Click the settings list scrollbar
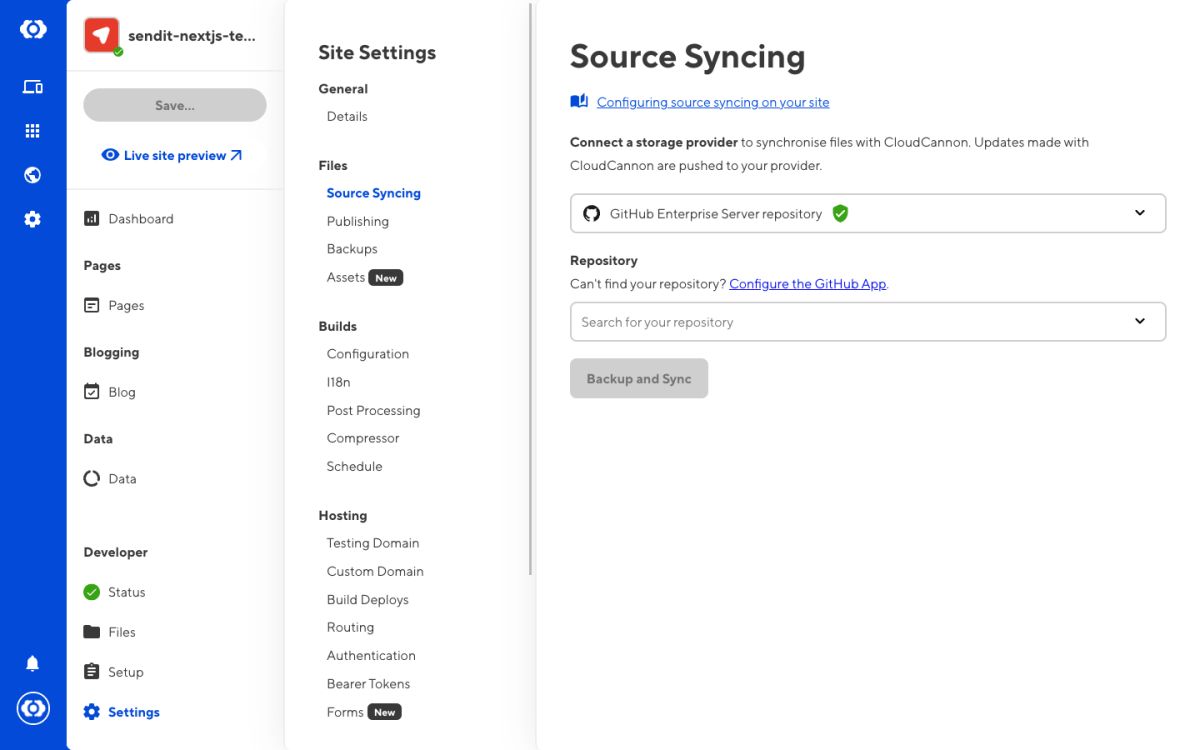Image resolution: width=1200 pixels, height=750 pixels. click(531, 290)
